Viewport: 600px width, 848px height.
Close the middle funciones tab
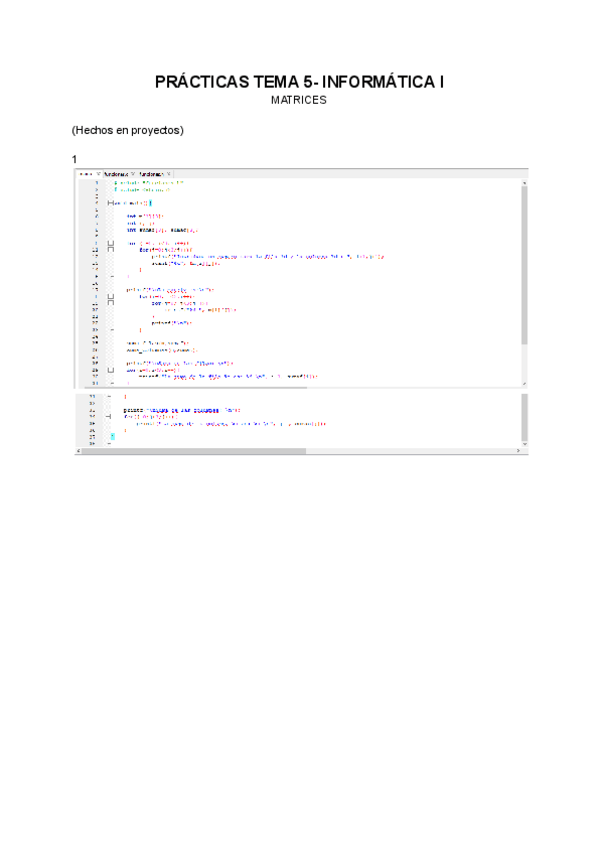(x=133, y=174)
